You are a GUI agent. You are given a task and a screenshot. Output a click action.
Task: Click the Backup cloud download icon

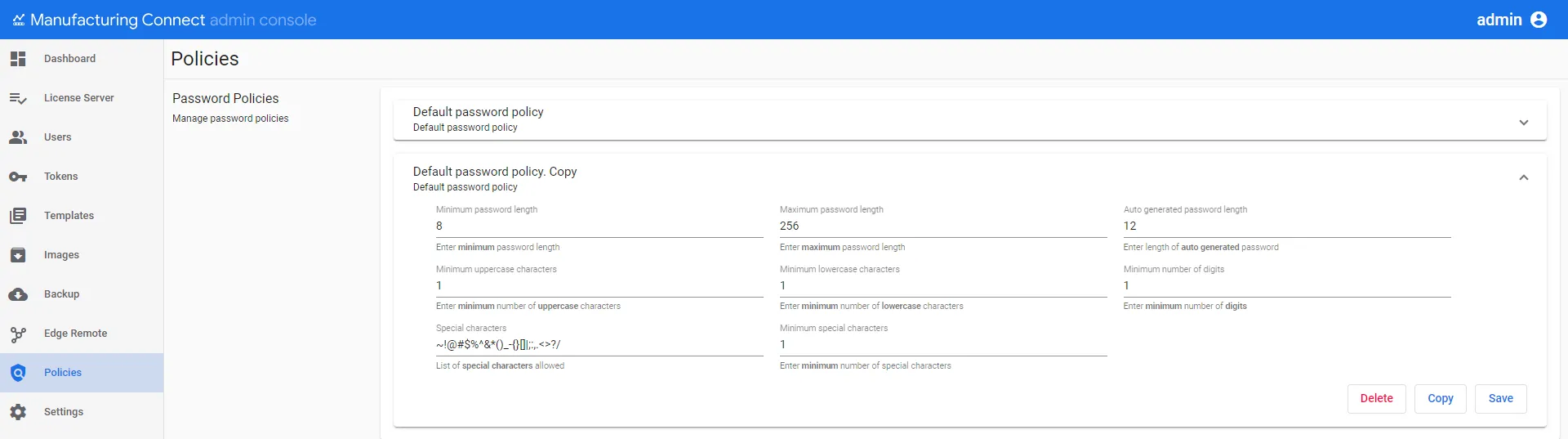coord(18,294)
